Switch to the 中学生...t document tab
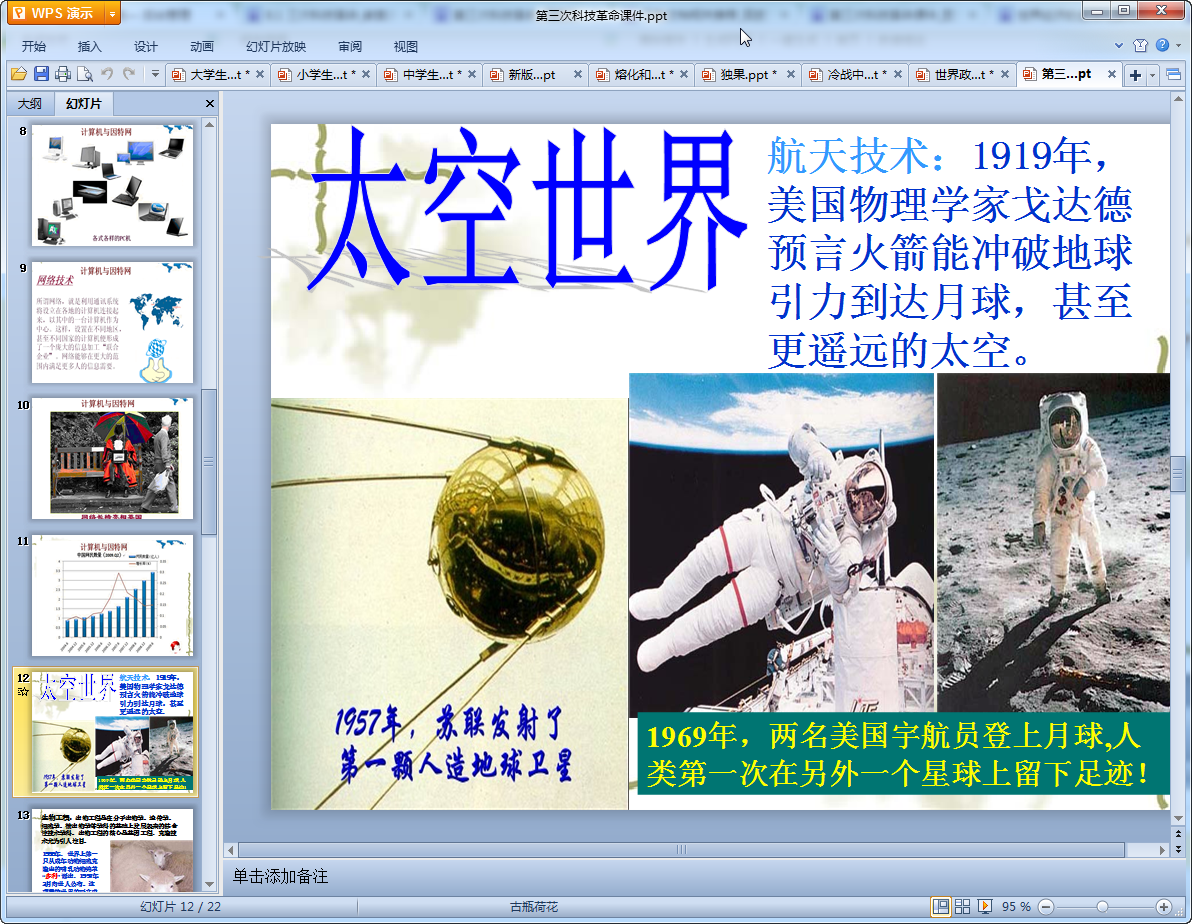 [424, 75]
